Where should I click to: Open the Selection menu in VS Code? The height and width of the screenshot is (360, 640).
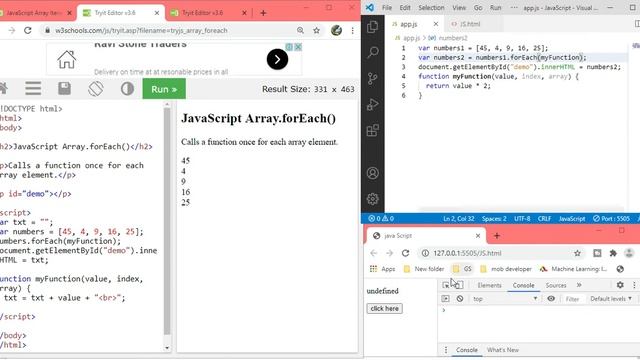[431, 8]
